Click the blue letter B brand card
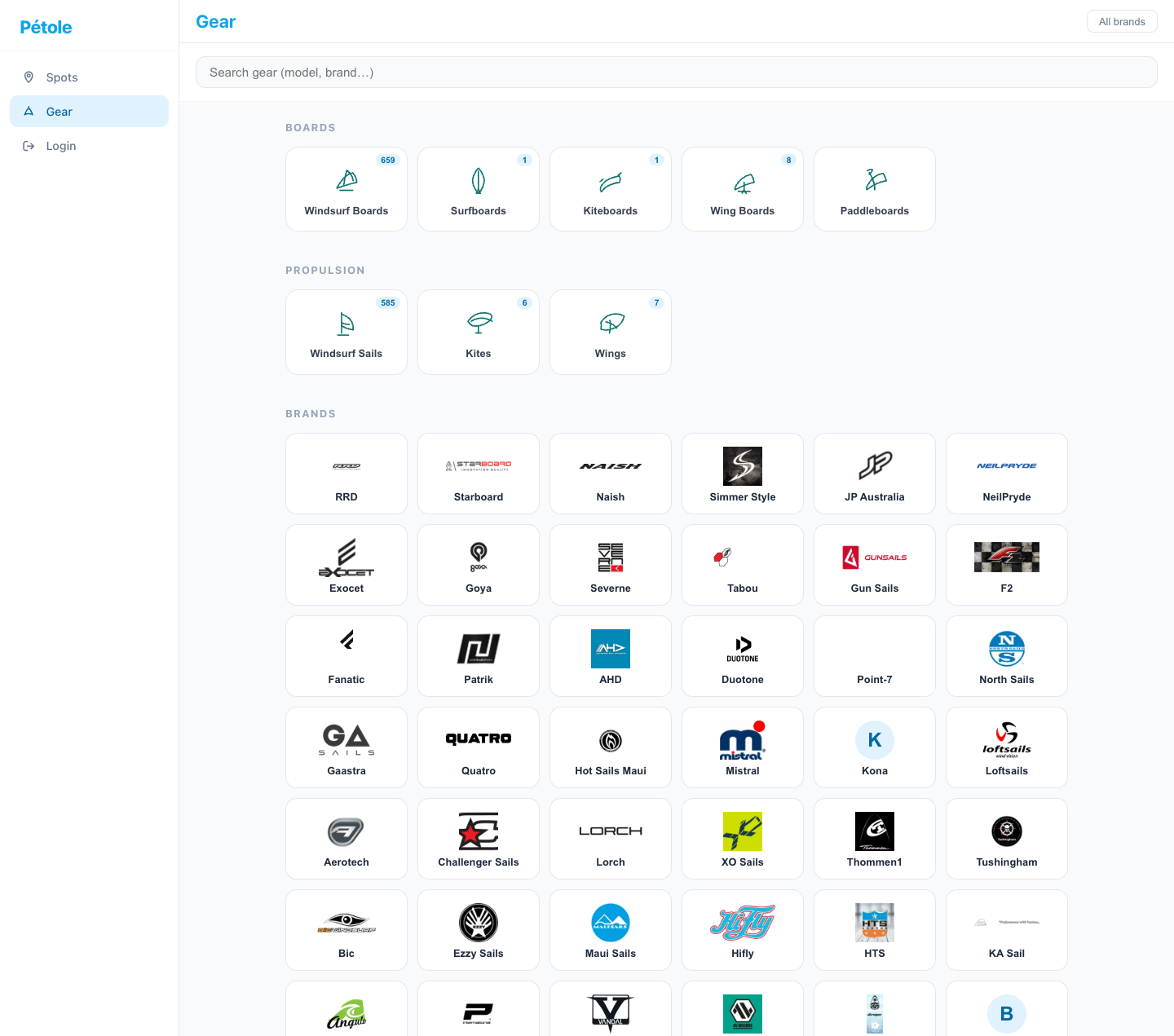 point(1007,1009)
